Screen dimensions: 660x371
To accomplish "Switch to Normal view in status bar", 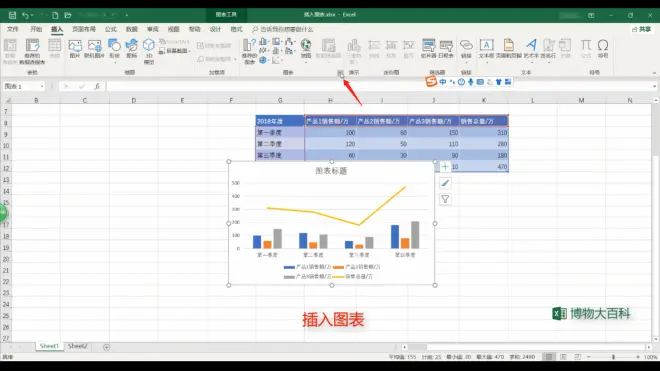I will (x=549, y=357).
